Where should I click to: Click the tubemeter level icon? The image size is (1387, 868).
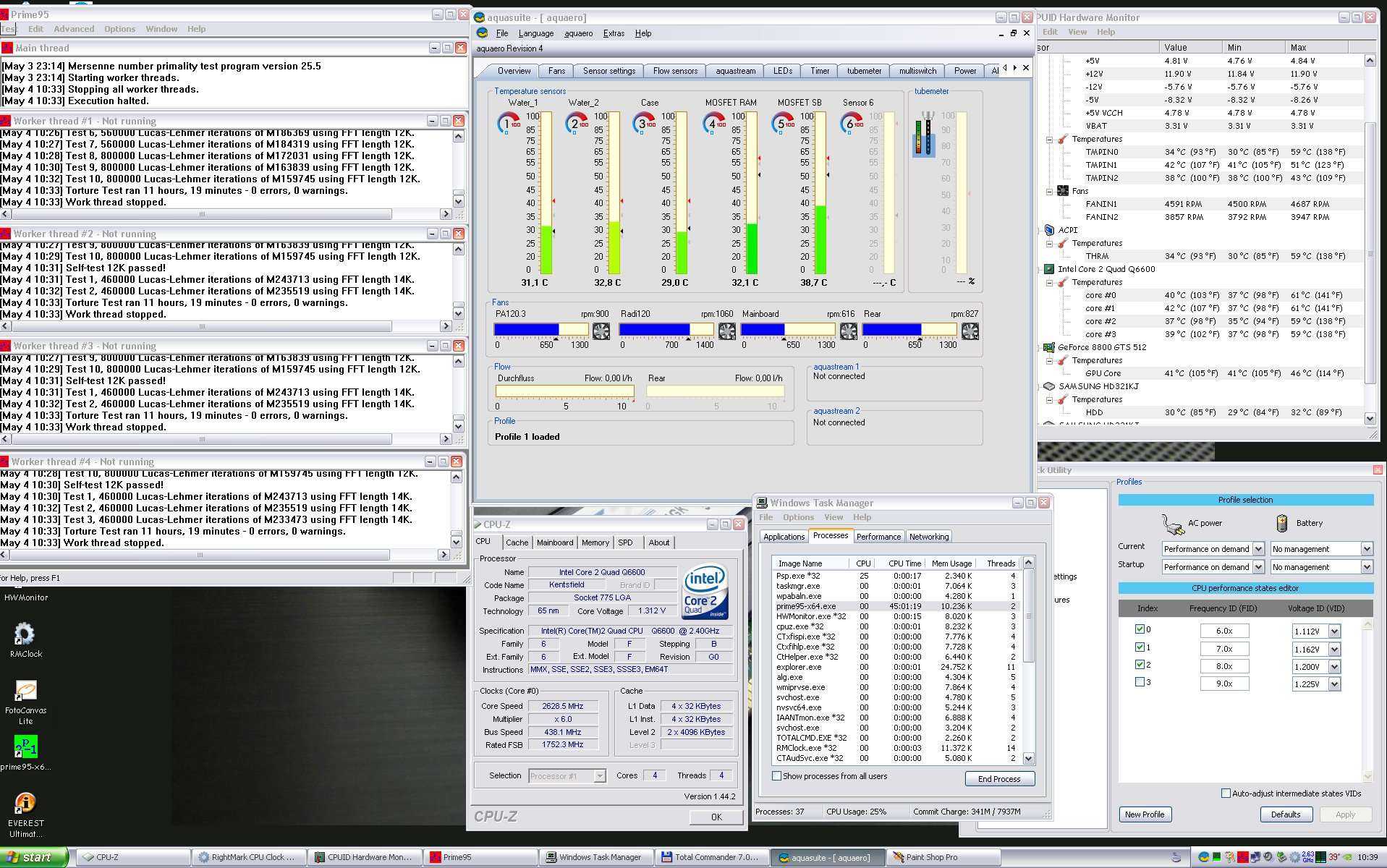click(925, 135)
